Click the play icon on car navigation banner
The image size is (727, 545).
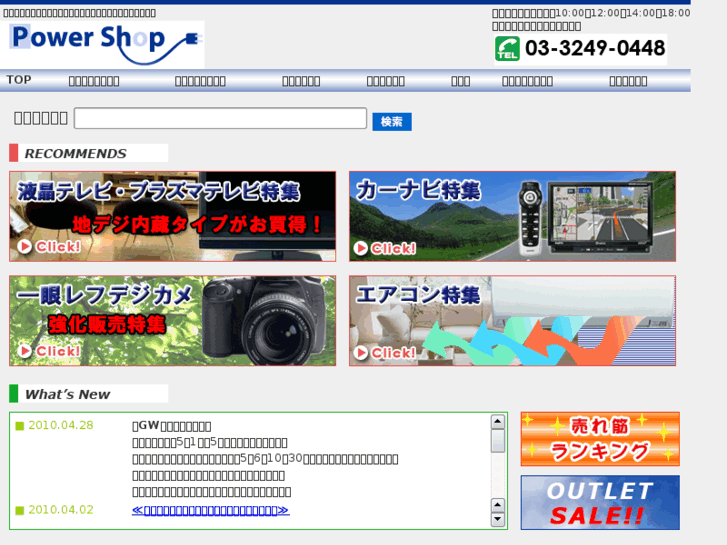pyautogui.click(x=360, y=249)
